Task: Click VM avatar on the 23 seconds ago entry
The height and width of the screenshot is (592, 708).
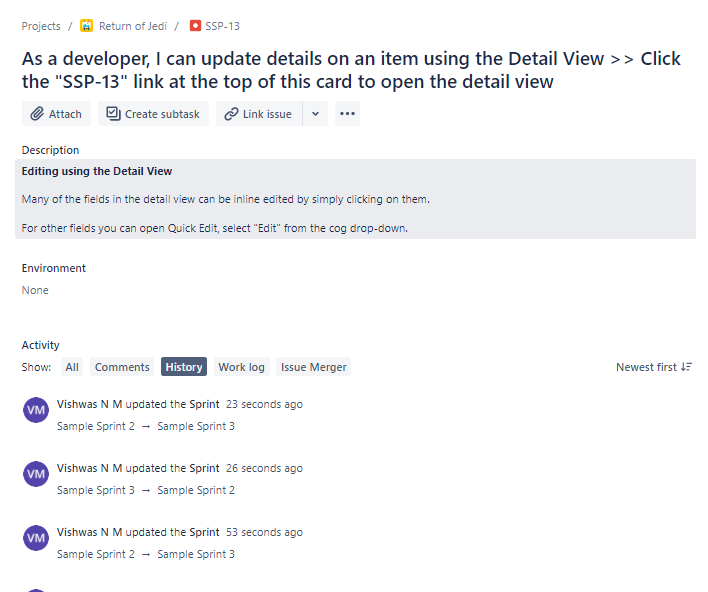Action: [36, 410]
